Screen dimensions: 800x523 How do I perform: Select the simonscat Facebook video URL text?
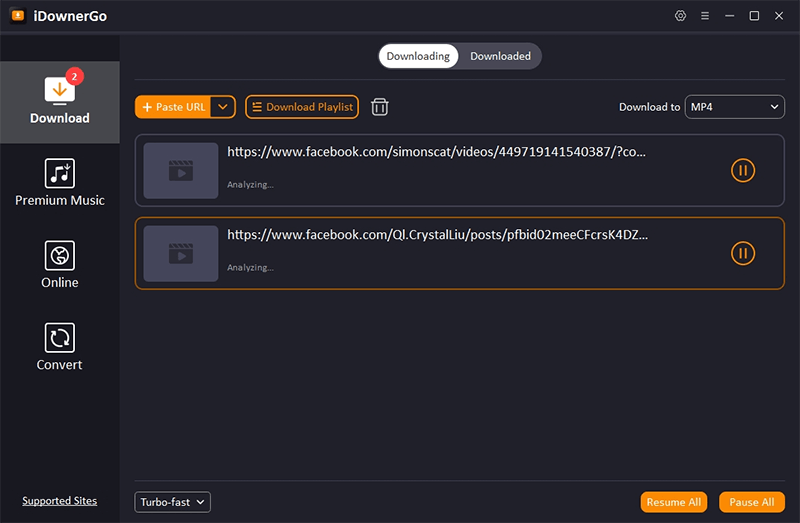436,152
